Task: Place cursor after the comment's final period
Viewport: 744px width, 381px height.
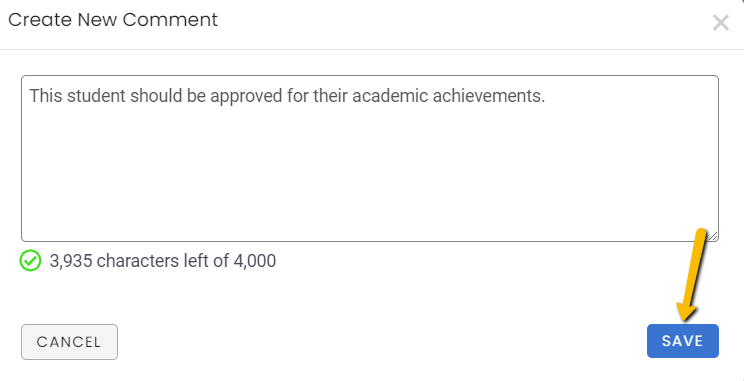Action: (x=546, y=96)
